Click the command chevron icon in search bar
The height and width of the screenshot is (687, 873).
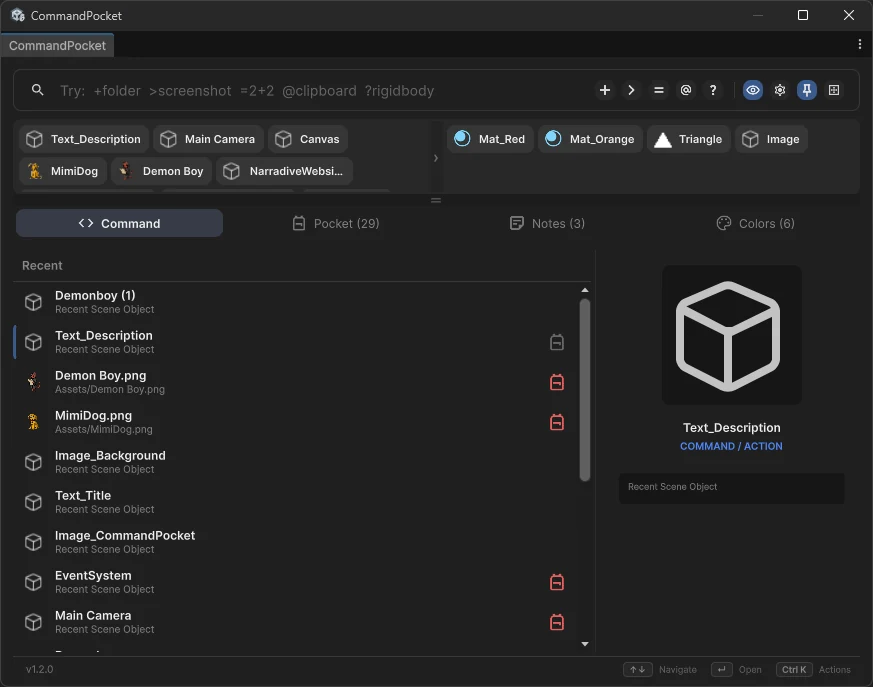631,90
